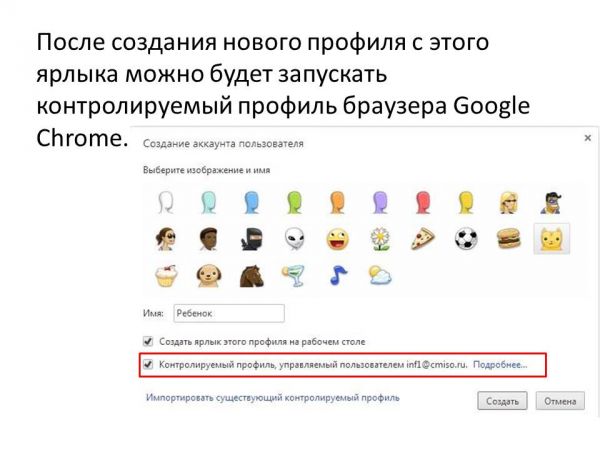Choose the ninja avatar image
600x450 pixels.
point(252,239)
